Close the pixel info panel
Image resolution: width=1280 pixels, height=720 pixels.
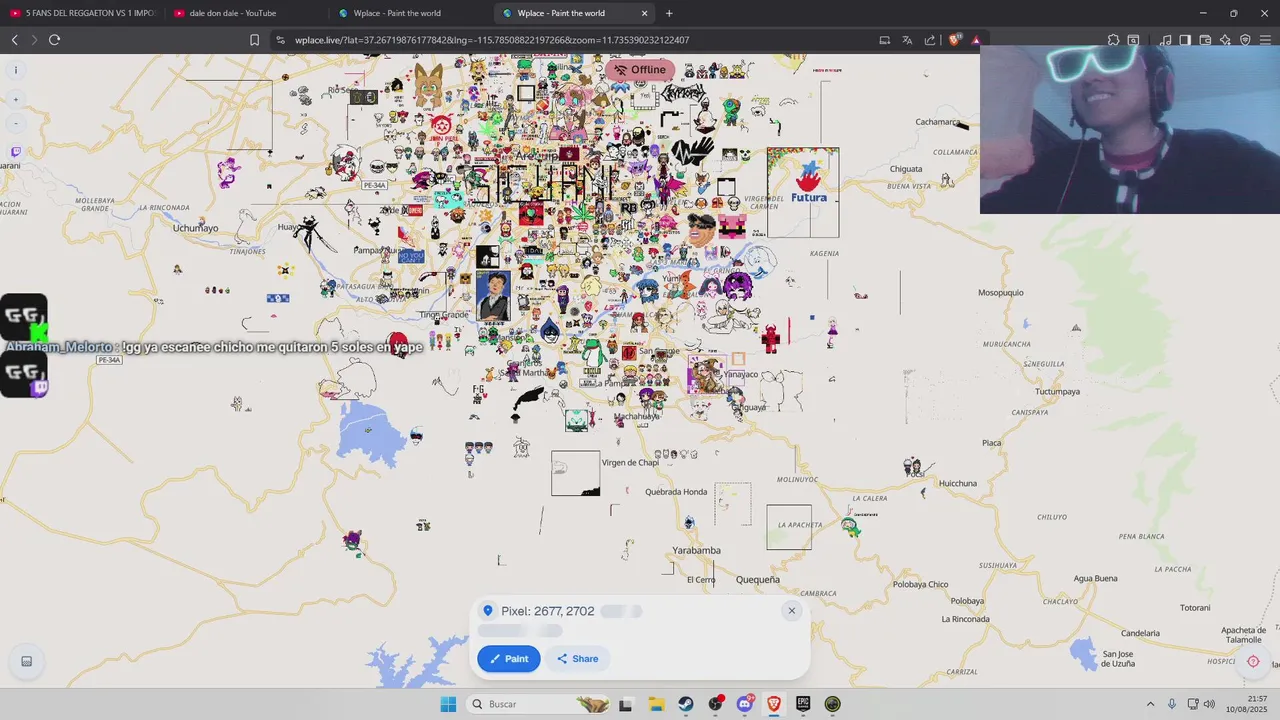(792, 611)
